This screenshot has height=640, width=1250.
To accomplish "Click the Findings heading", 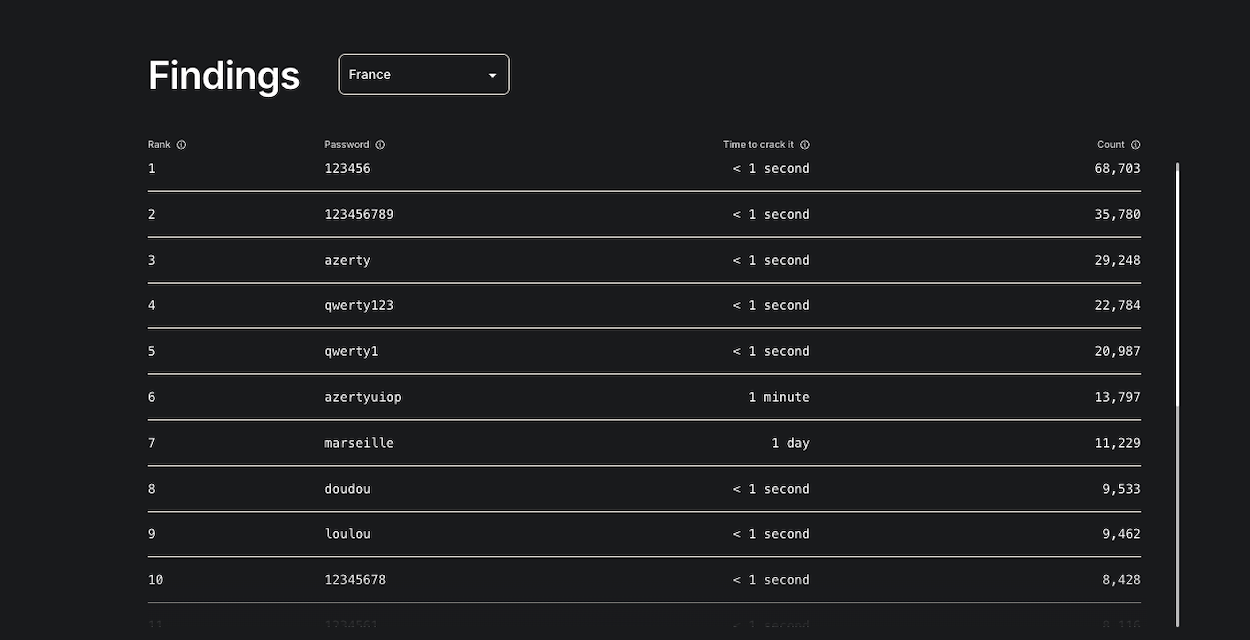I will pos(224,75).
